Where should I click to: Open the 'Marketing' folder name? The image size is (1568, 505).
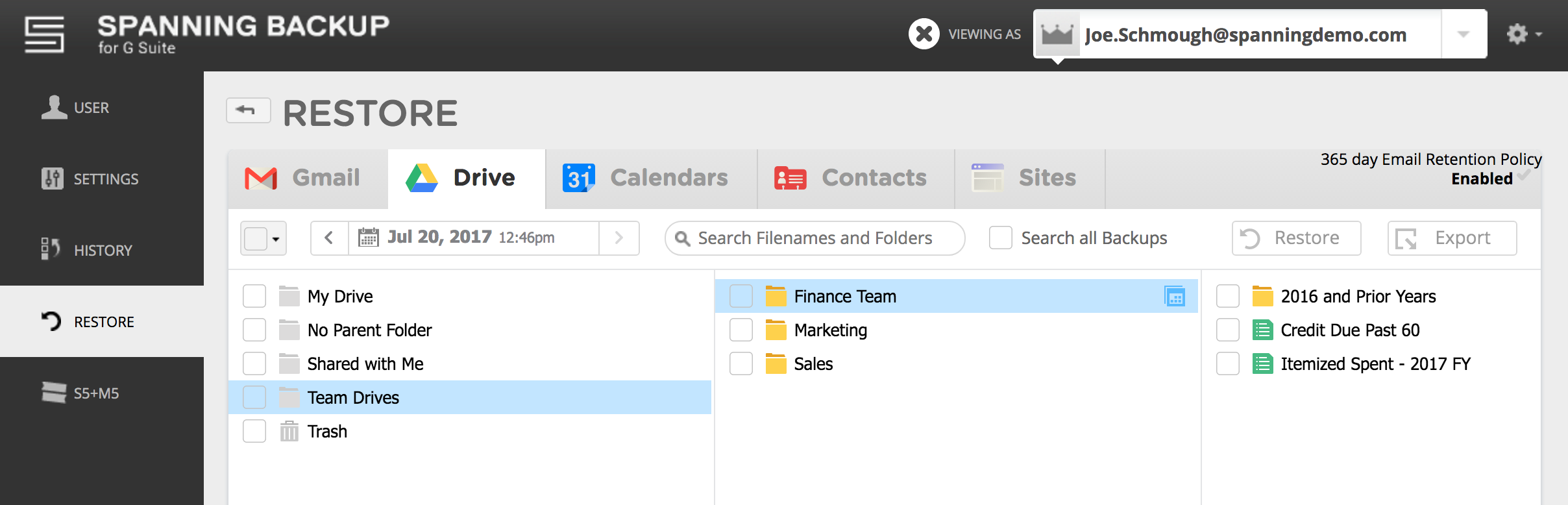pos(831,330)
